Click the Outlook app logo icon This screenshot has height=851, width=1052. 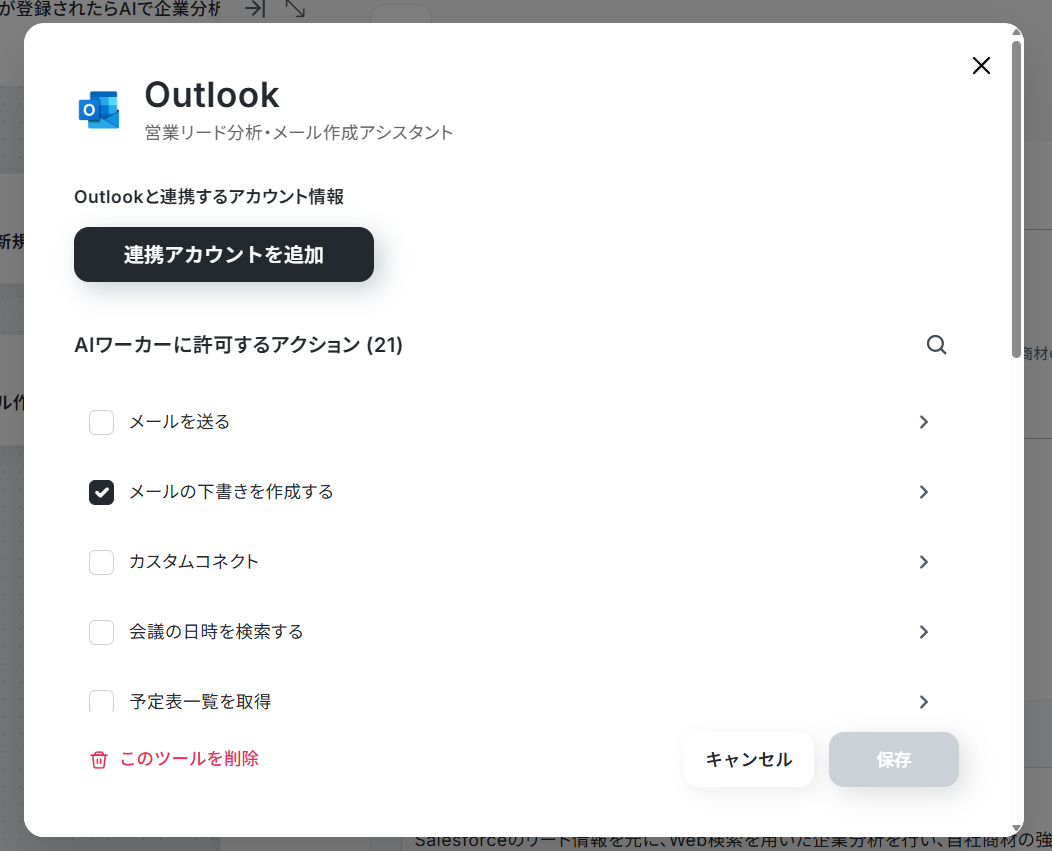(x=99, y=109)
